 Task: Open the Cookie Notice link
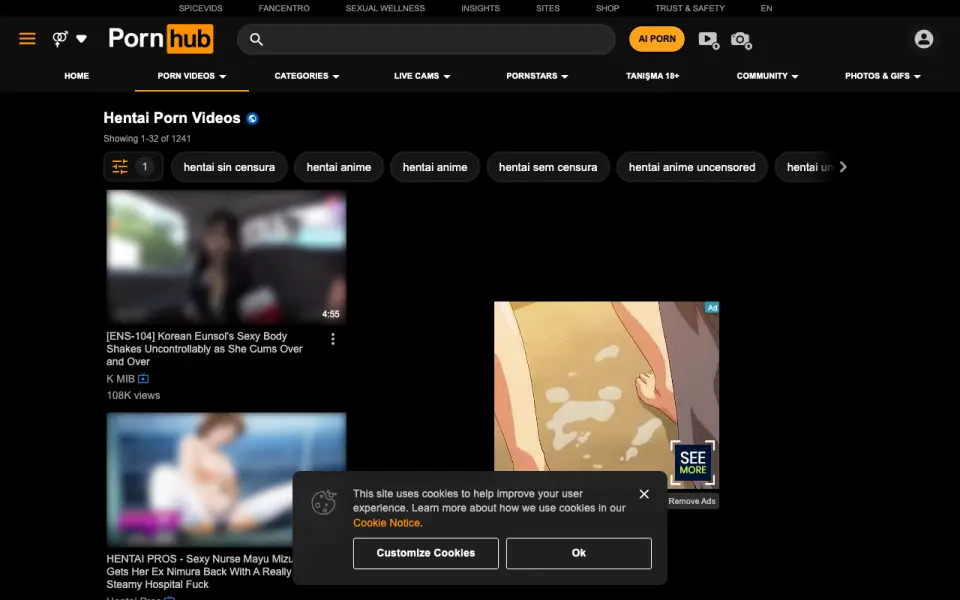[x=386, y=523]
